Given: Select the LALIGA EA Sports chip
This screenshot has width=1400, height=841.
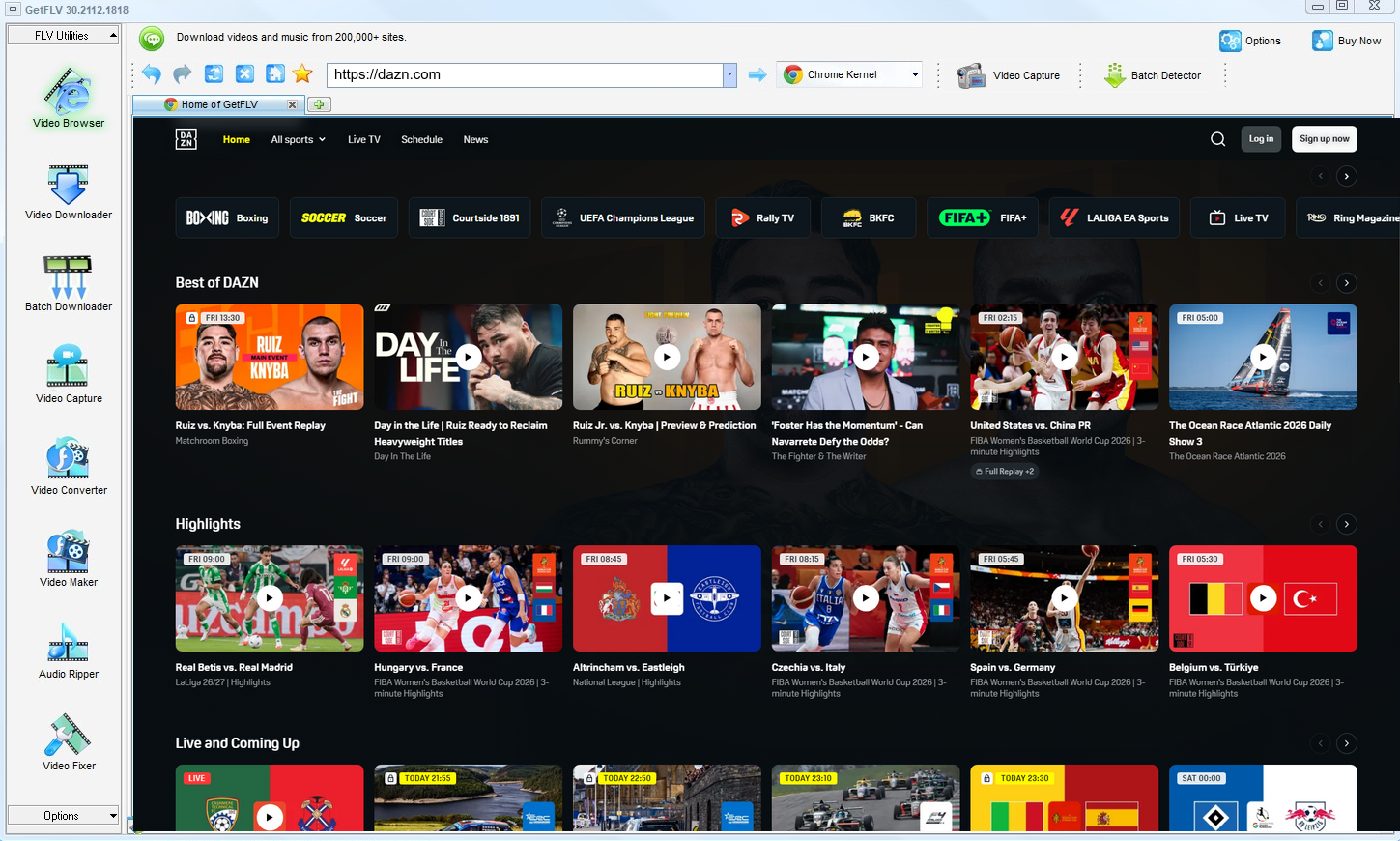Looking at the screenshot, I should pos(1114,217).
